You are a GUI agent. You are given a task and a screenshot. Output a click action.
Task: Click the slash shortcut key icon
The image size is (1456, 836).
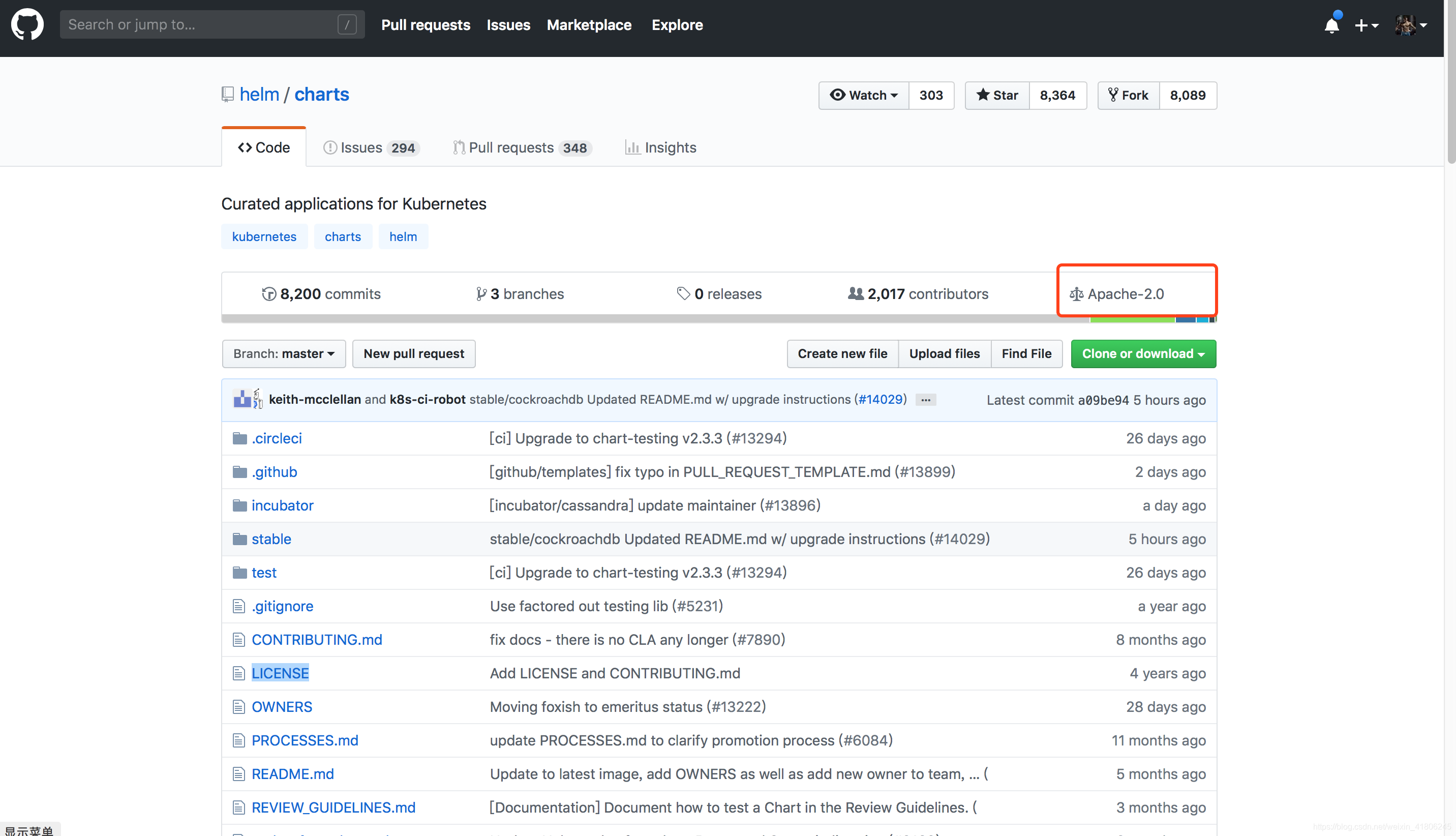click(x=347, y=24)
